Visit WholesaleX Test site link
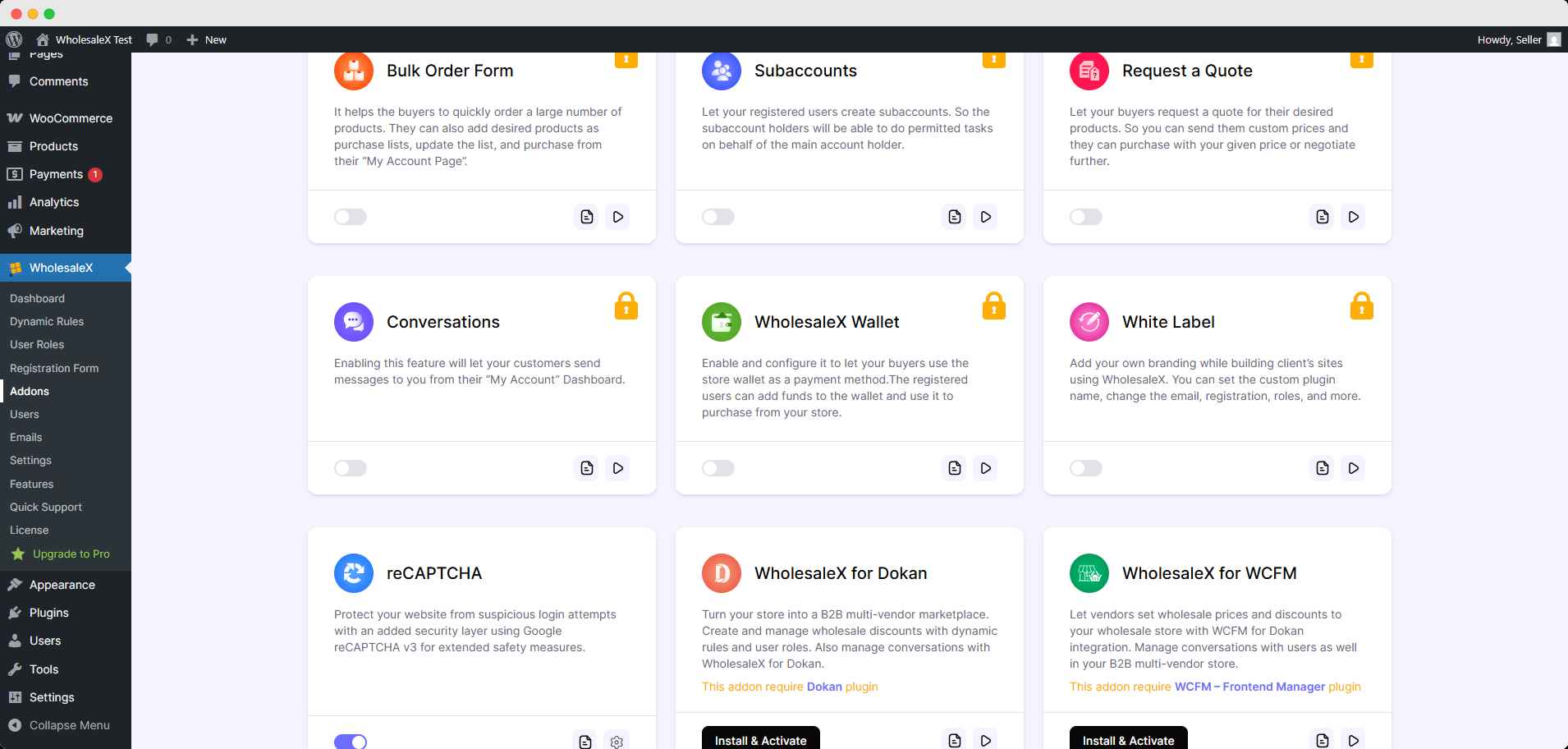The width and height of the screenshot is (1568, 749). point(85,39)
